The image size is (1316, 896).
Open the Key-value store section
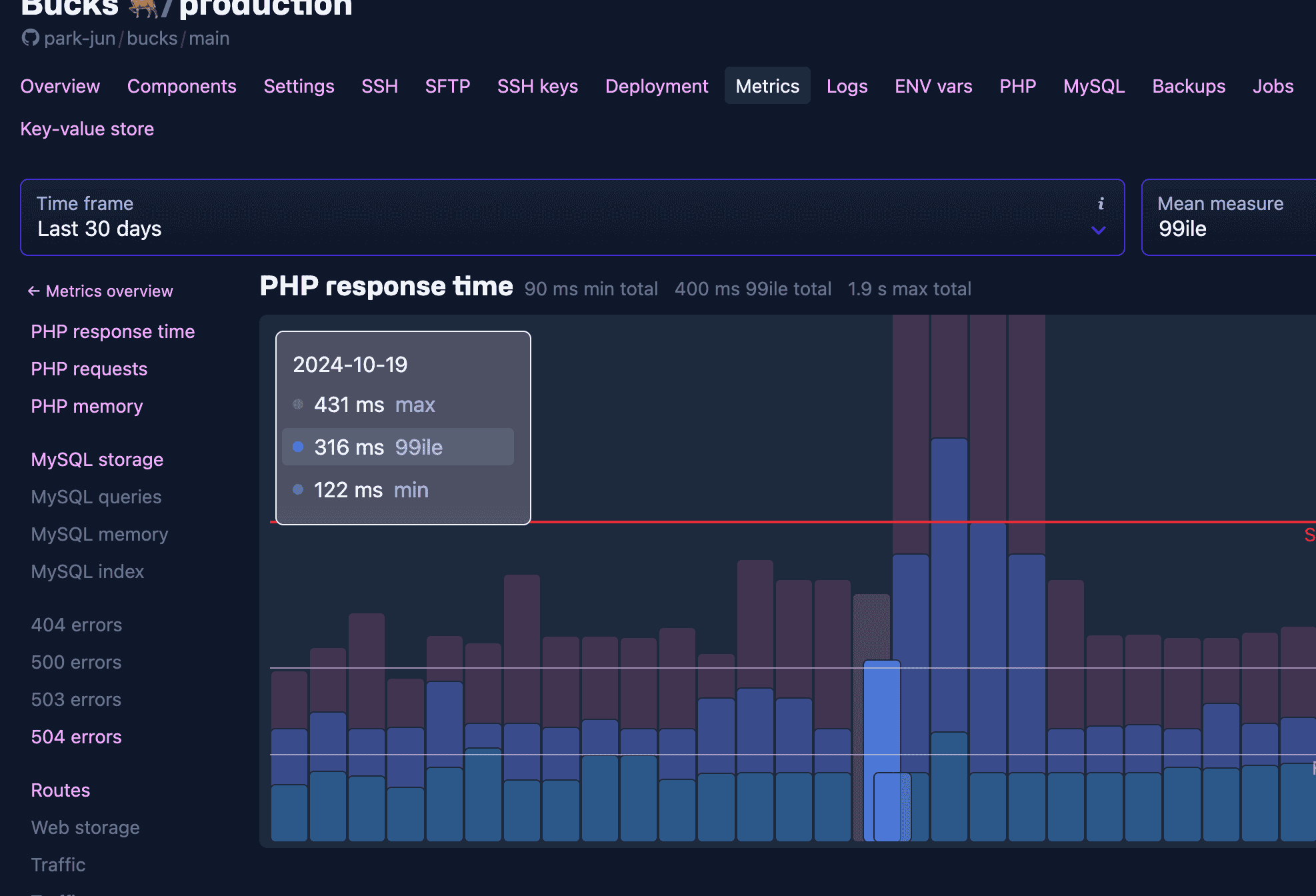click(87, 129)
